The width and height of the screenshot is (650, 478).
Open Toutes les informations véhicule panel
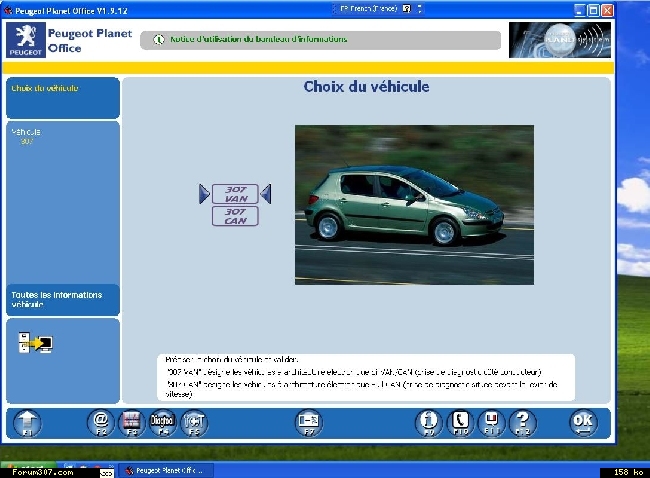(x=63, y=300)
